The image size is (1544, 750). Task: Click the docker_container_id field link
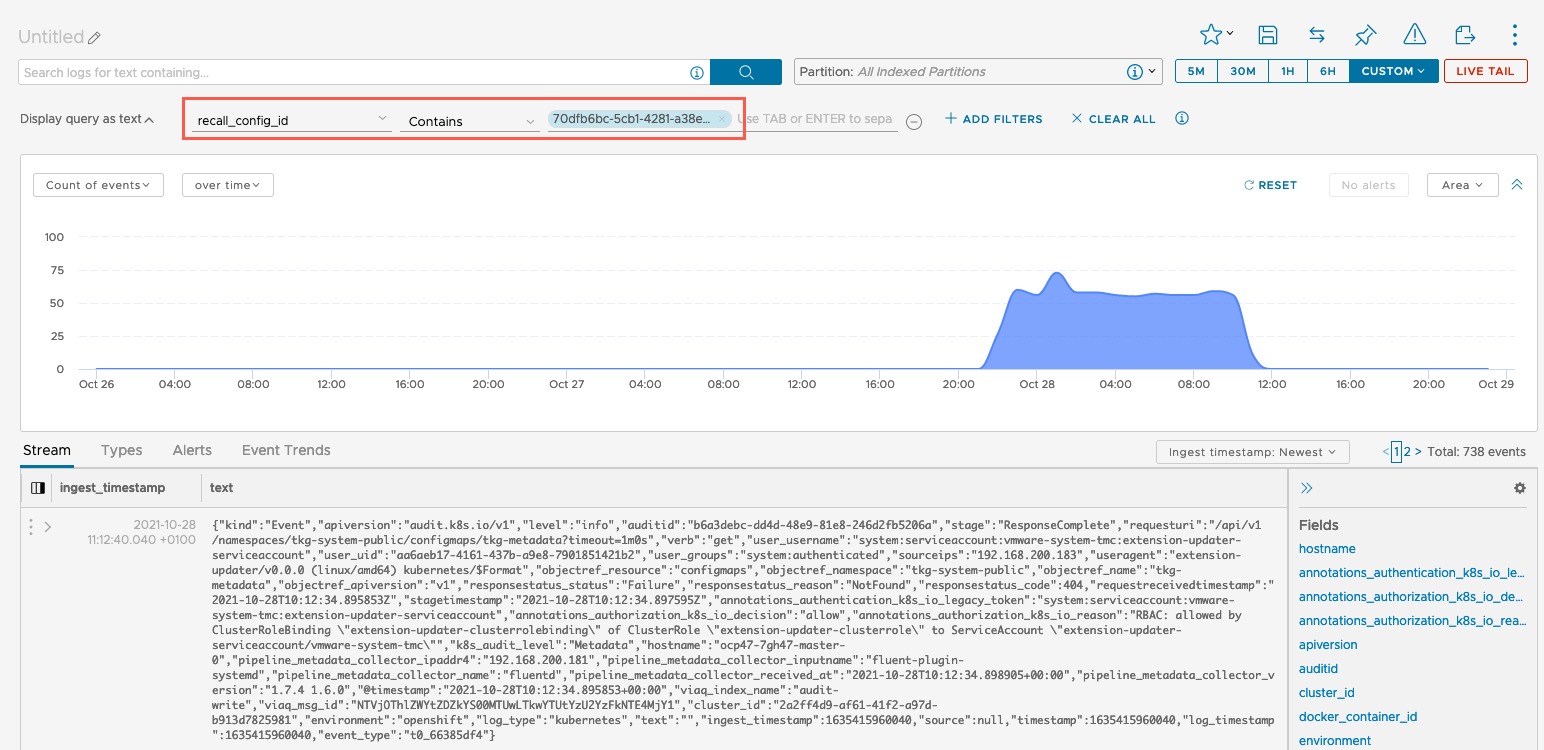(x=1358, y=717)
